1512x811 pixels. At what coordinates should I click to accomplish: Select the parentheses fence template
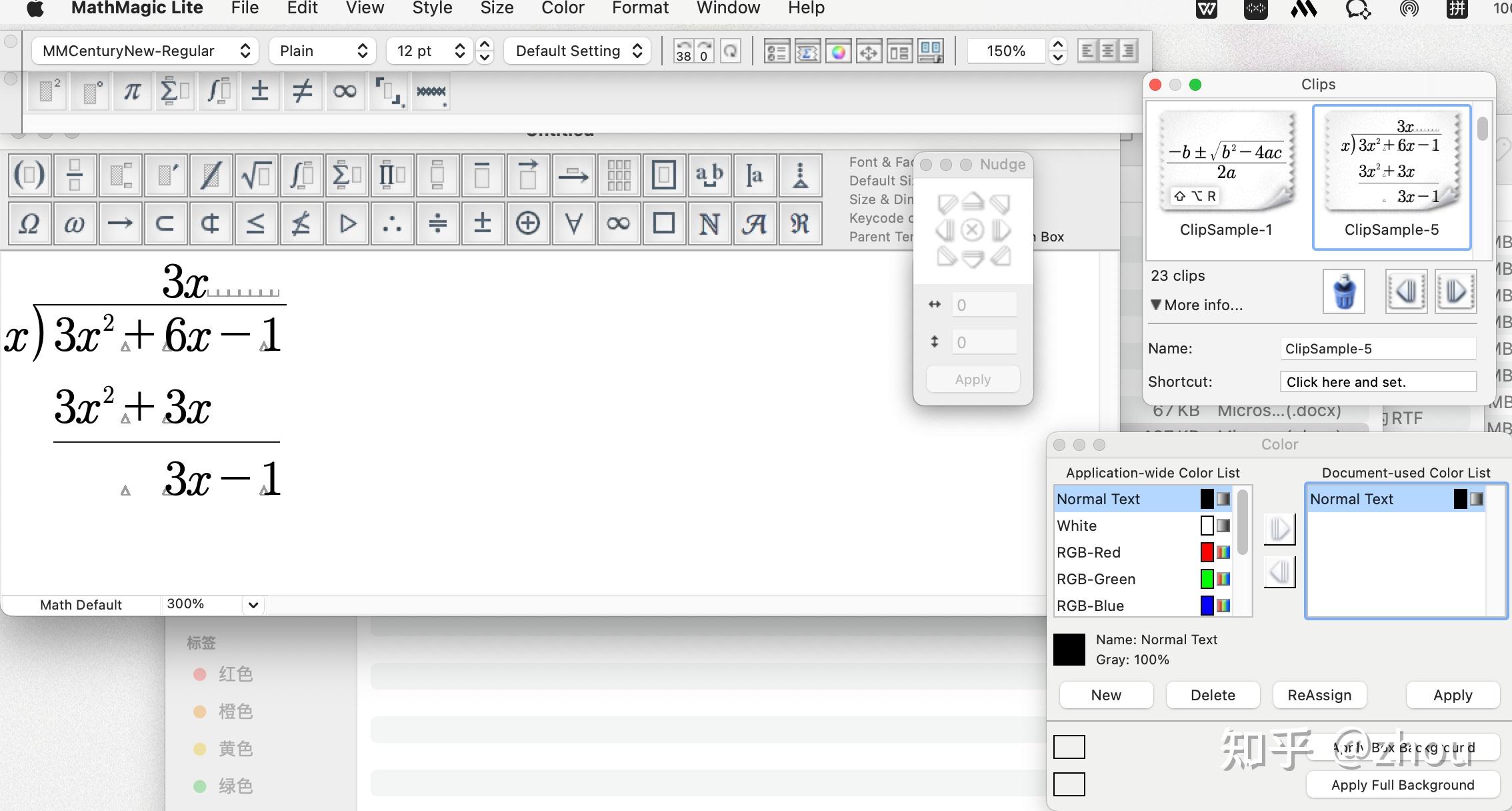tap(29, 175)
